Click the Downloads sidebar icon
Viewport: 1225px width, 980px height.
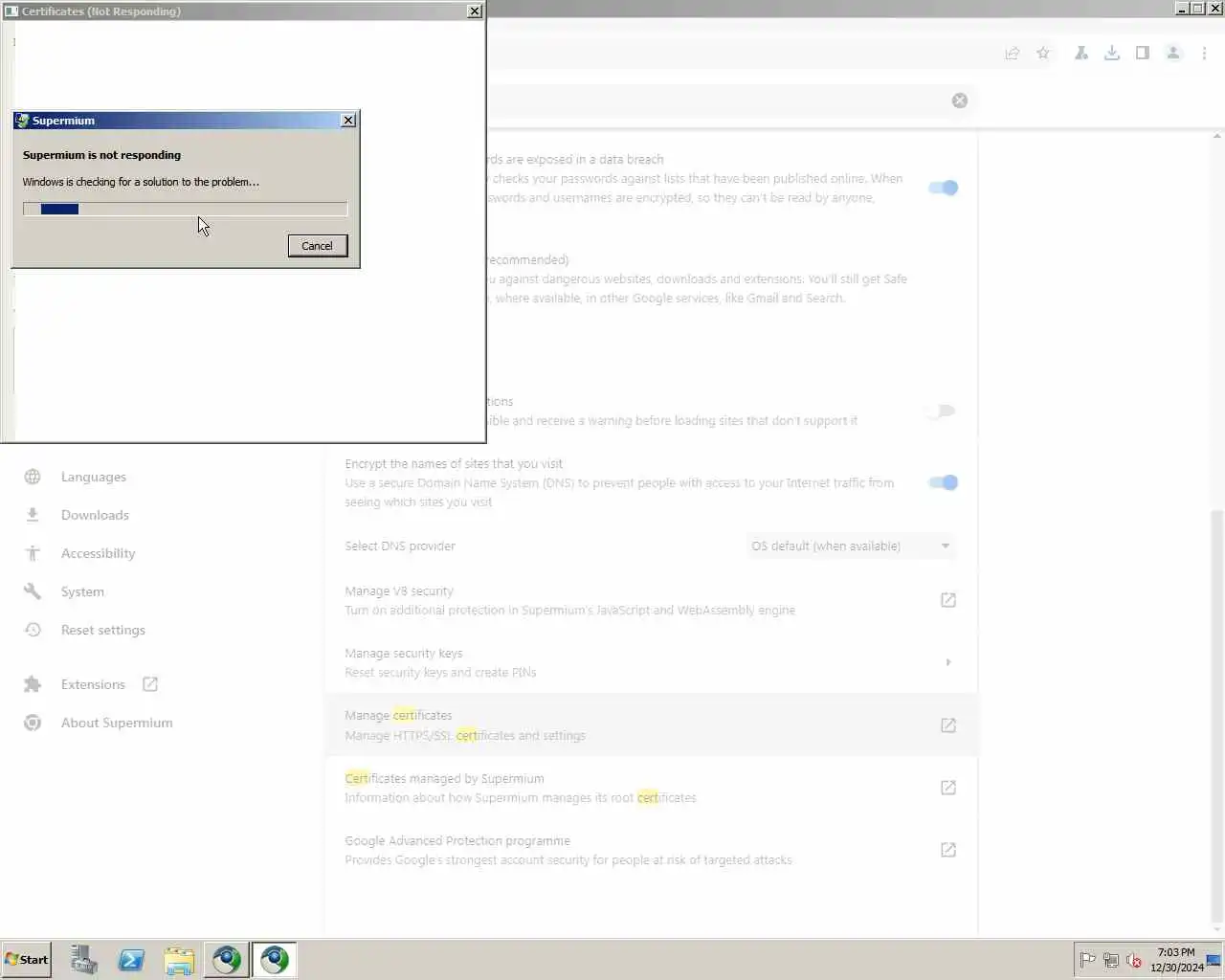[x=33, y=515]
